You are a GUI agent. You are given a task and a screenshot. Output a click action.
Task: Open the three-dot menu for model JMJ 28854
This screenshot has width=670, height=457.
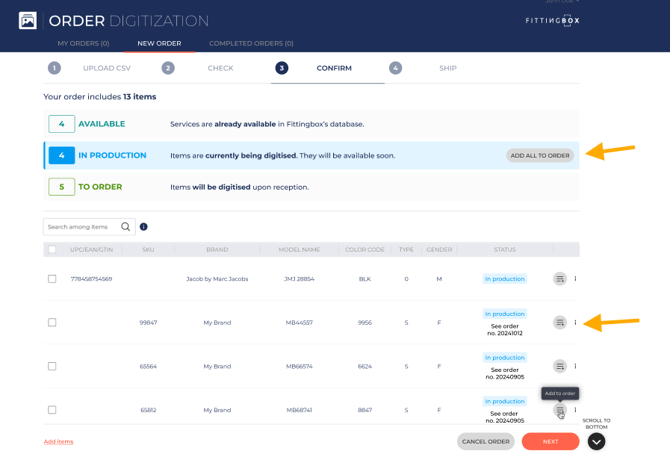[x=575, y=279]
